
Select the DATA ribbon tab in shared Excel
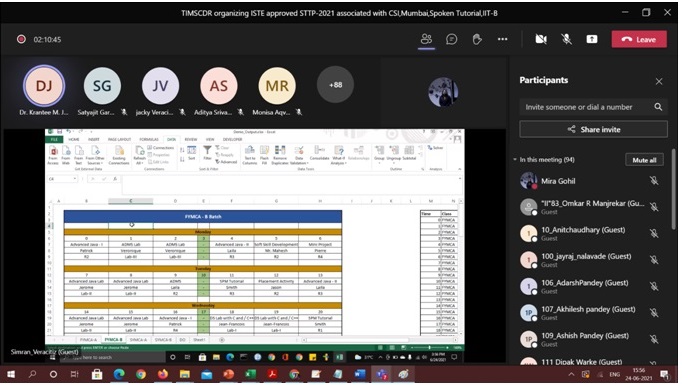pos(171,139)
